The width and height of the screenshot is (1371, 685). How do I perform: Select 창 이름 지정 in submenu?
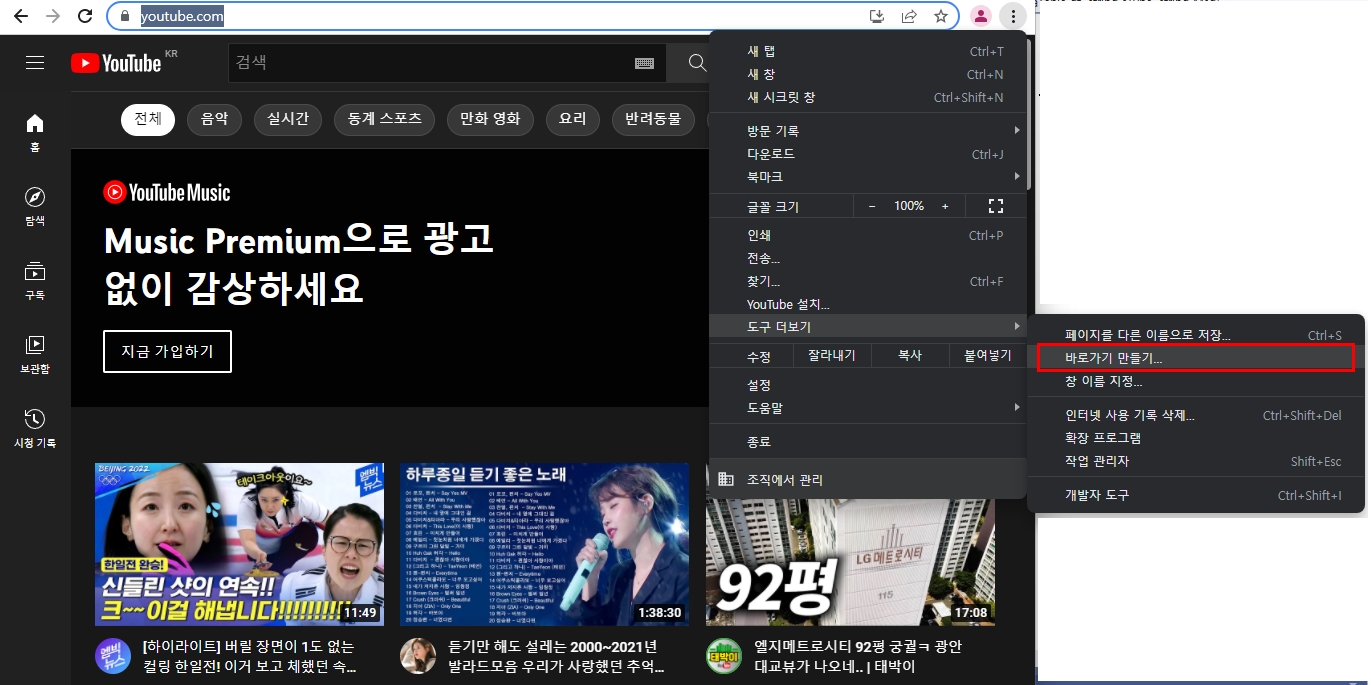pyautogui.click(x=1196, y=381)
